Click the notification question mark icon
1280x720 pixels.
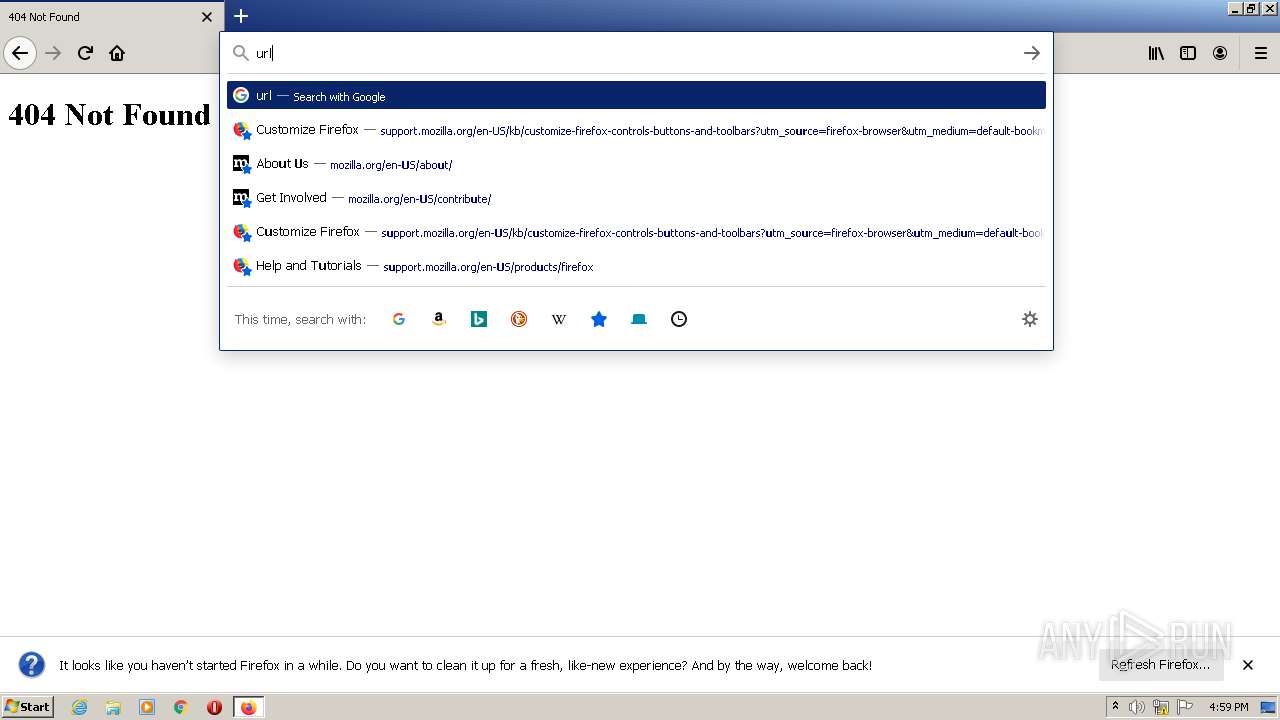click(32, 665)
